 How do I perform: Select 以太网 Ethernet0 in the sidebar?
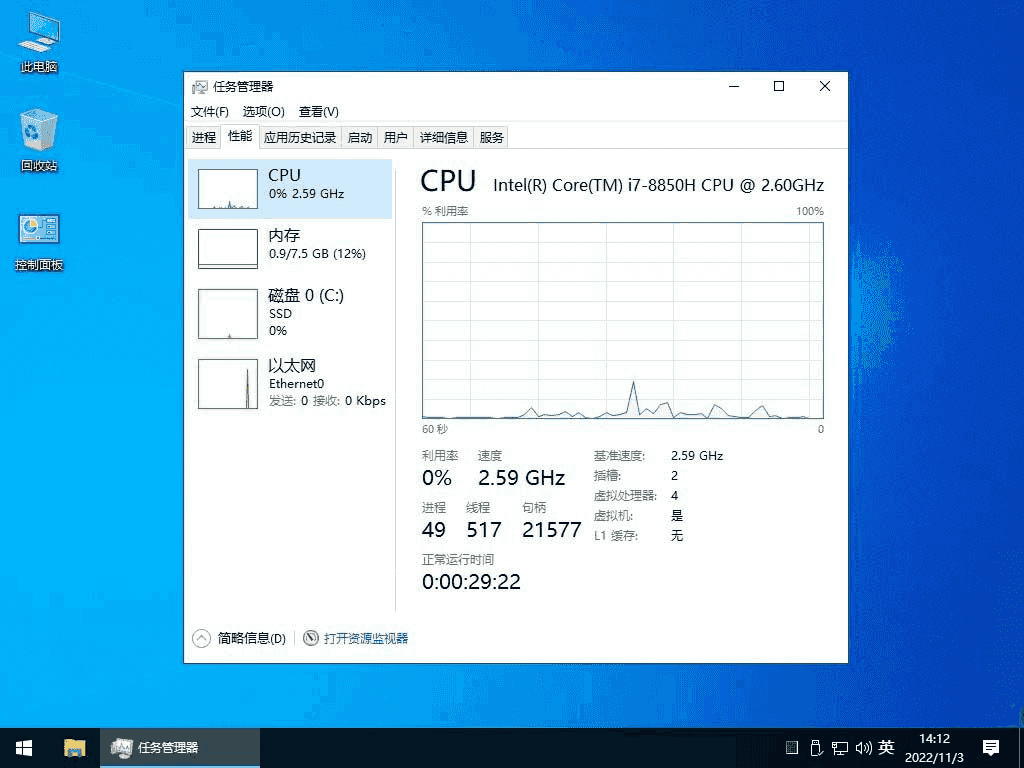pos(290,382)
